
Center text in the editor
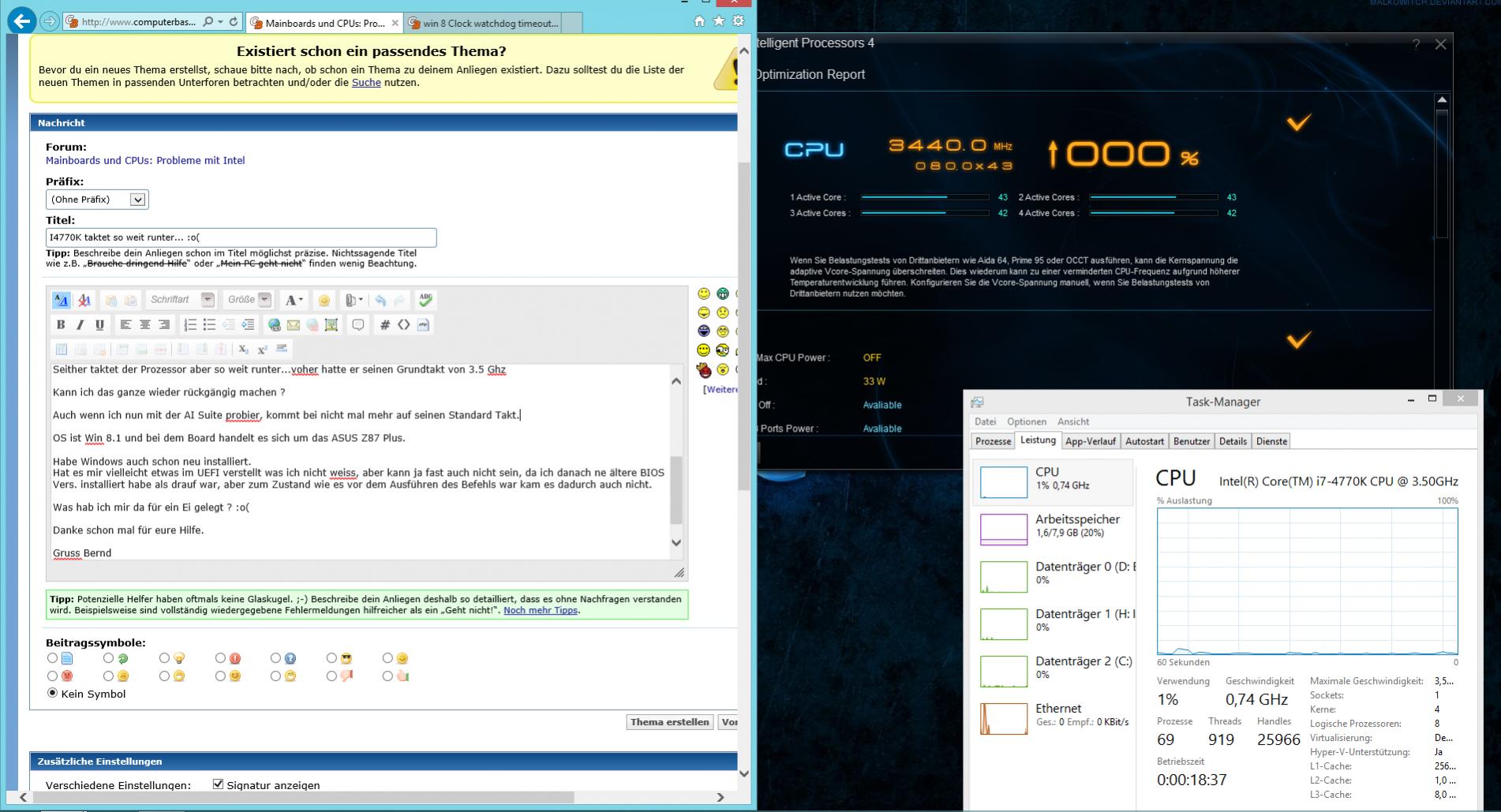tap(145, 324)
